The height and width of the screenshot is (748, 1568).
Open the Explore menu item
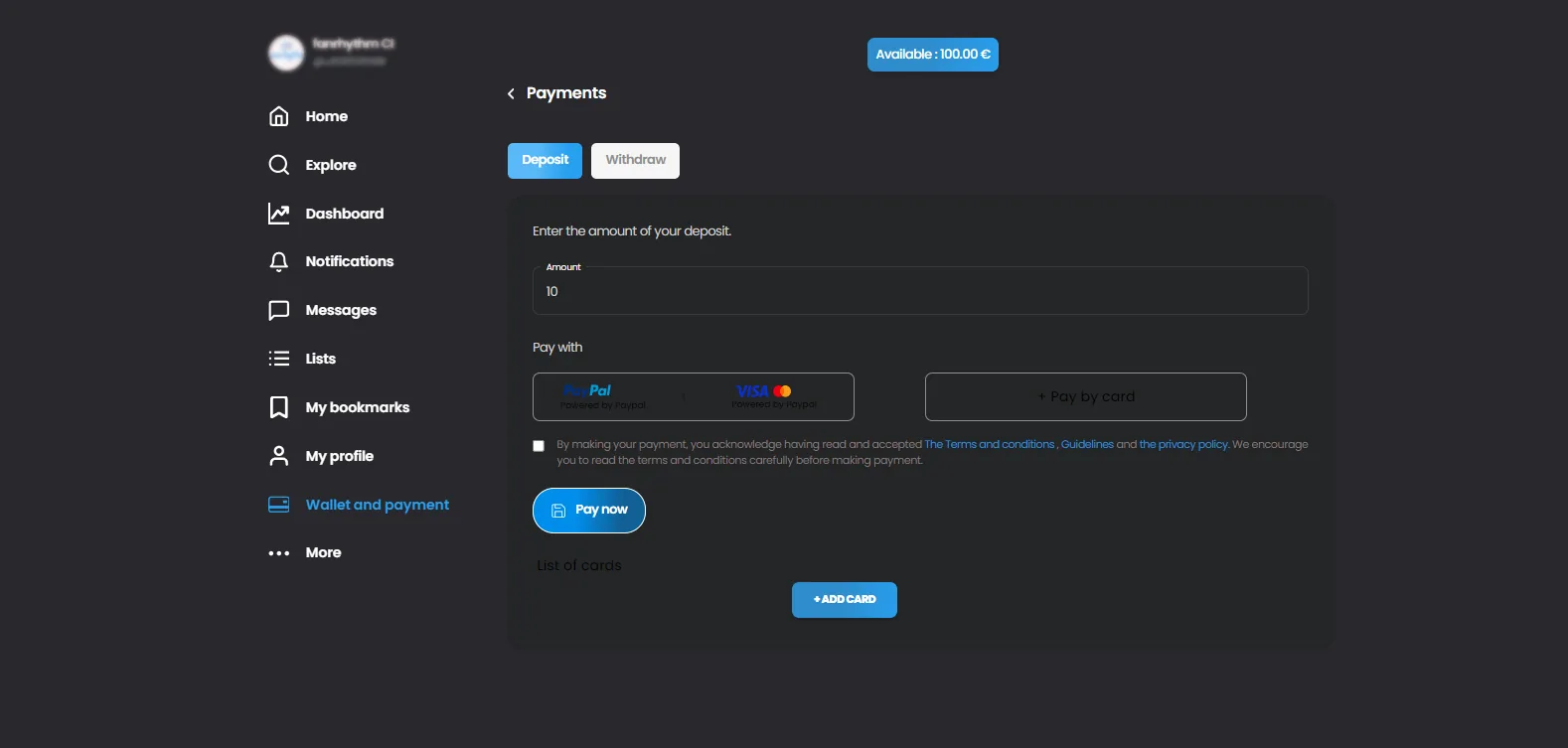pos(331,165)
